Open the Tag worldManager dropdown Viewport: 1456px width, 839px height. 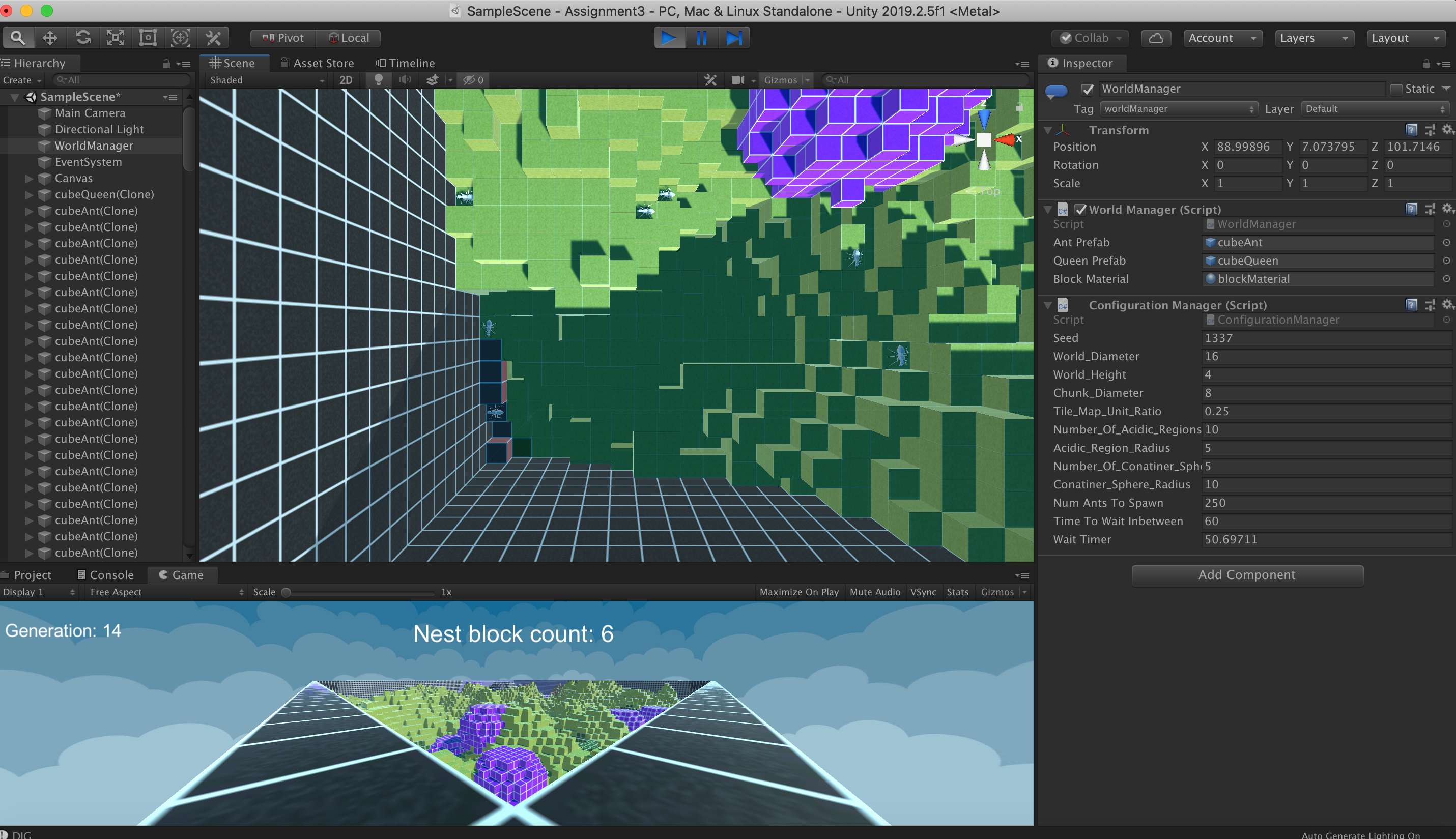coord(1178,109)
